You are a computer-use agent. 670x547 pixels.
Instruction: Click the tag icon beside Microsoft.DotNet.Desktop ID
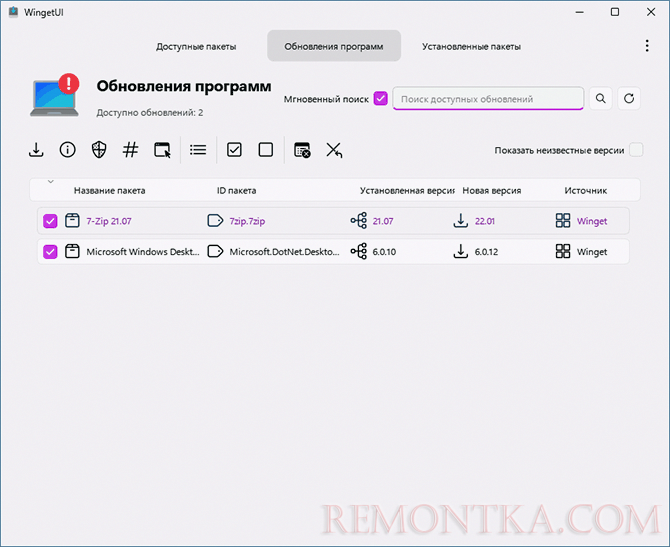[x=215, y=251]
